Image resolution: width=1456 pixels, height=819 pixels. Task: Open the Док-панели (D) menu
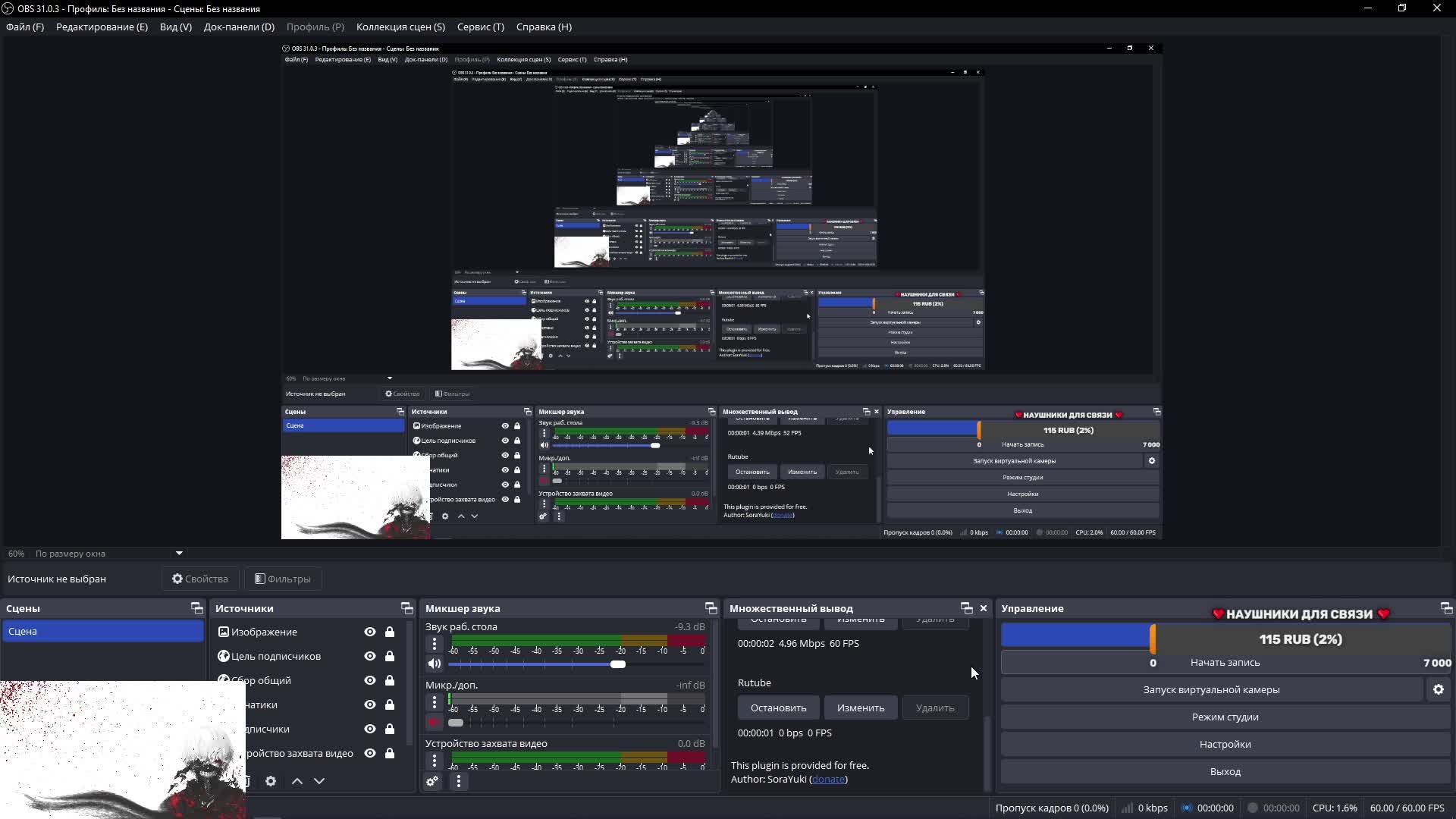239,27
